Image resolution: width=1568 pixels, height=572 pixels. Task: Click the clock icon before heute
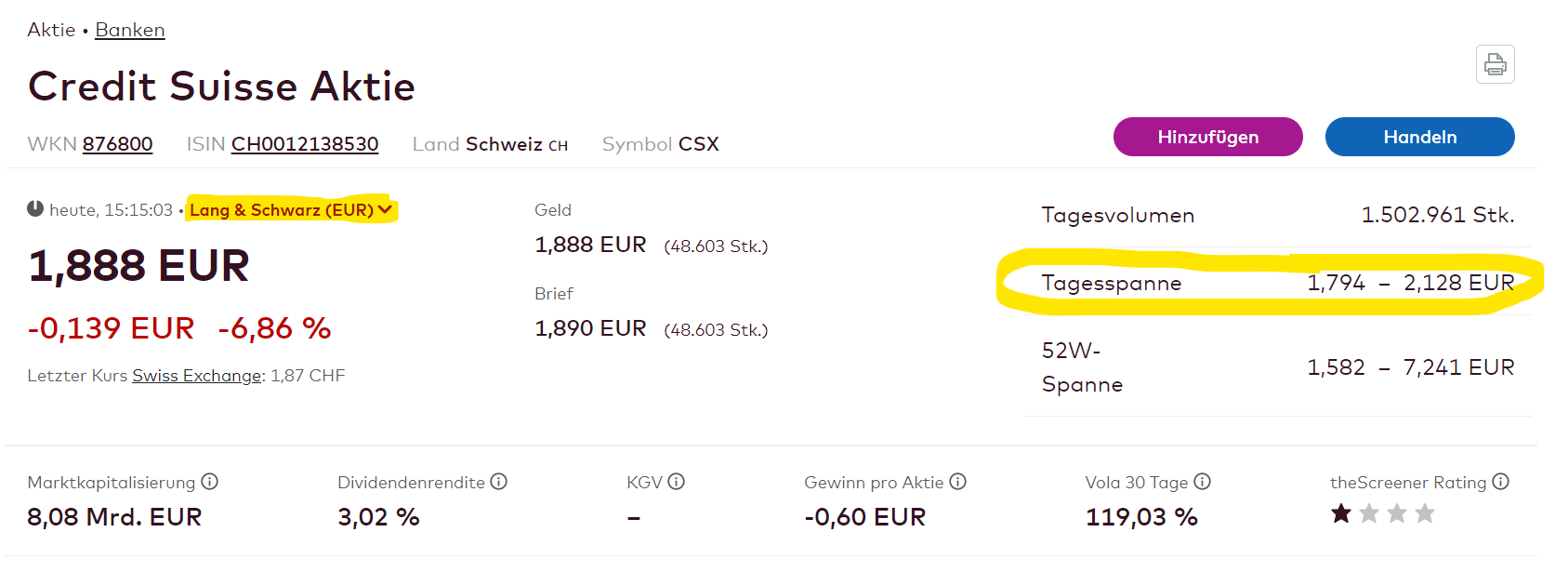[35, 209]
